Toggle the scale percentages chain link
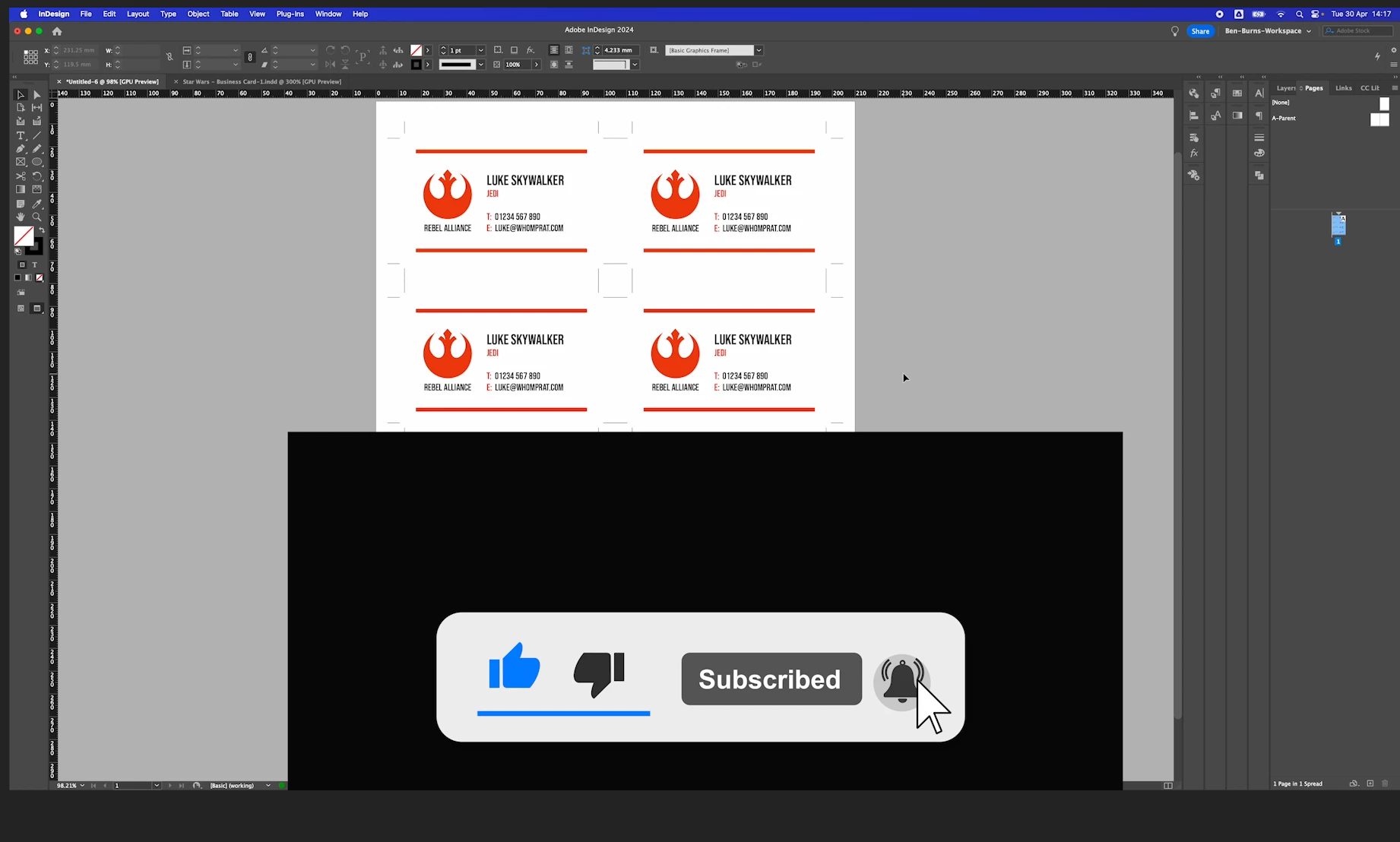Viewport: 1400px width, 842px height. (x=250, y=57)
